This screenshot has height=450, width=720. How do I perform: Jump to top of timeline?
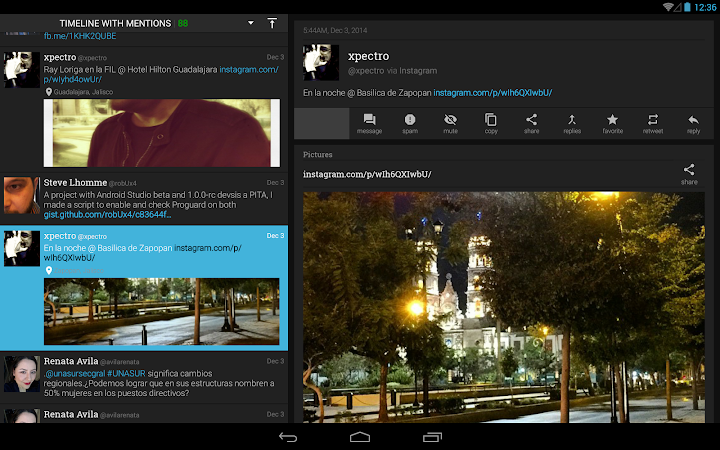pos(272,22)
